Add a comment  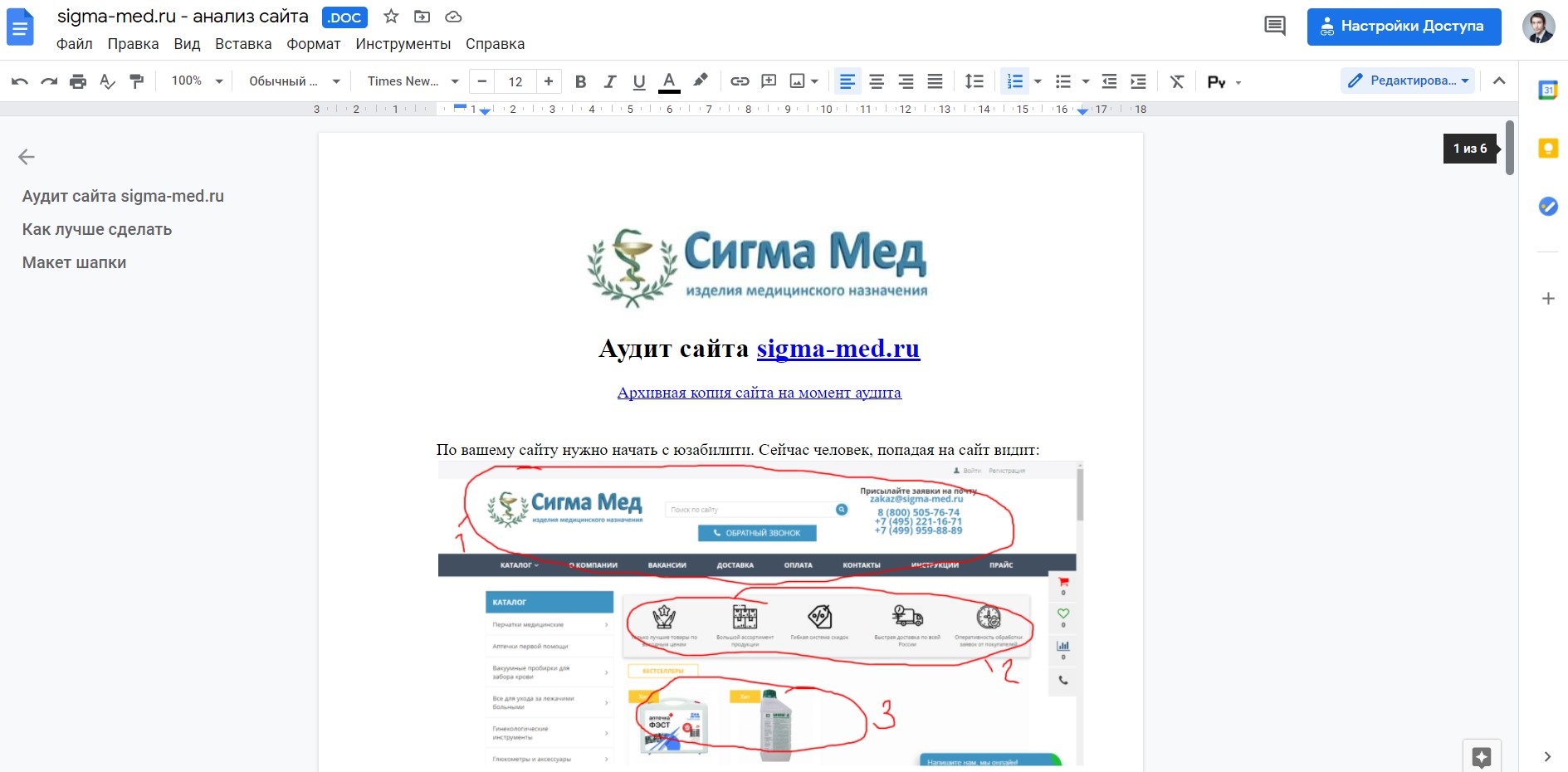pos(769,81)
